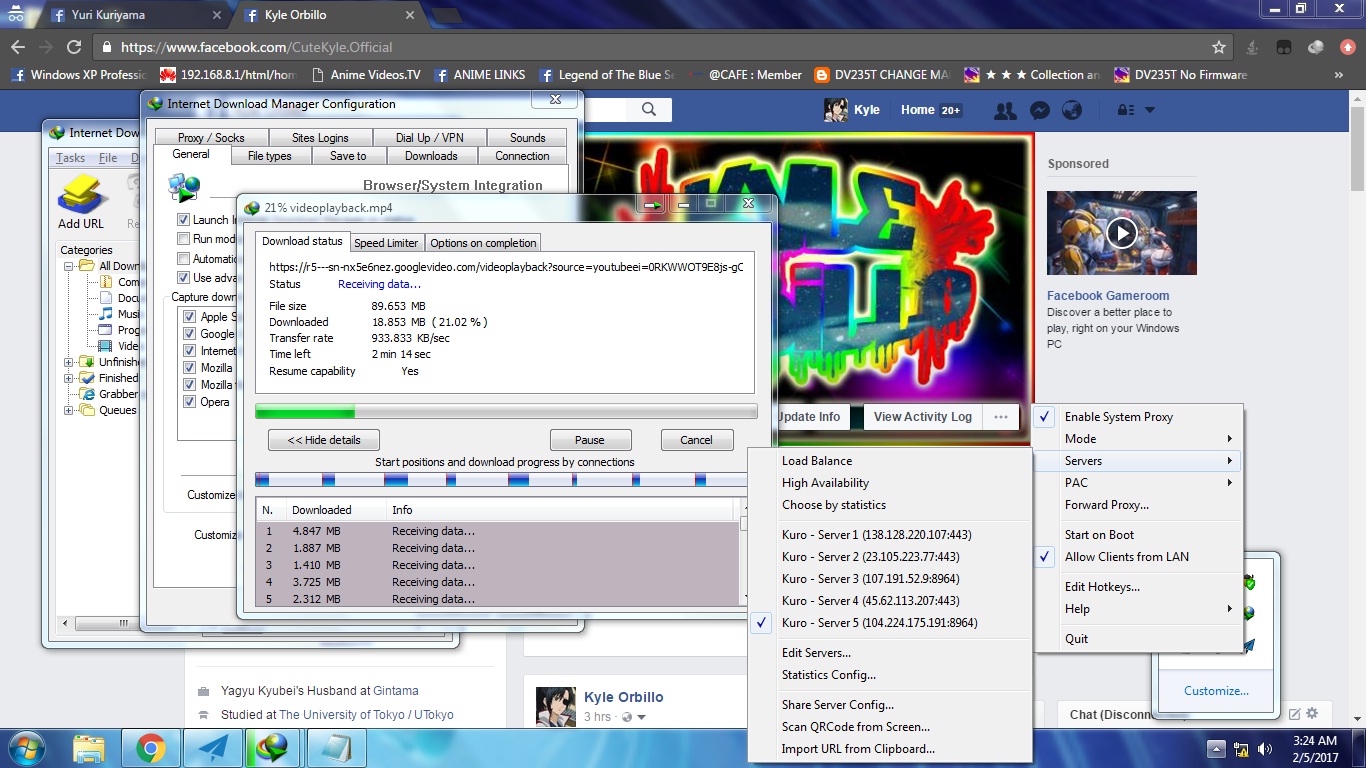
Task: Toggle the Google Chrome capture checkbox
Action: pos(190,334)
